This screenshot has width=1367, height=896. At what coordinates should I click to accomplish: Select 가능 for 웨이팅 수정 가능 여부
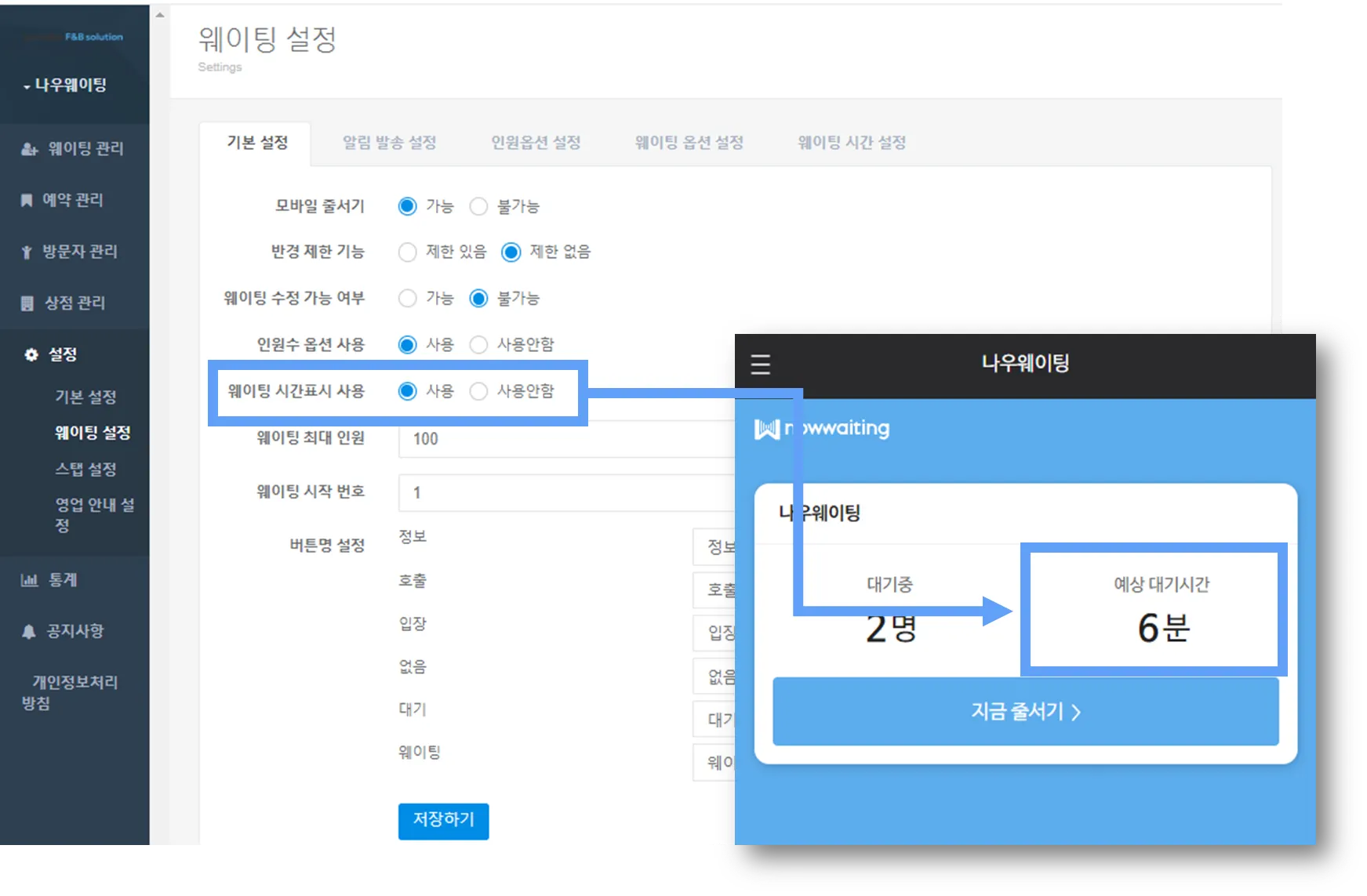pos(407,298)
